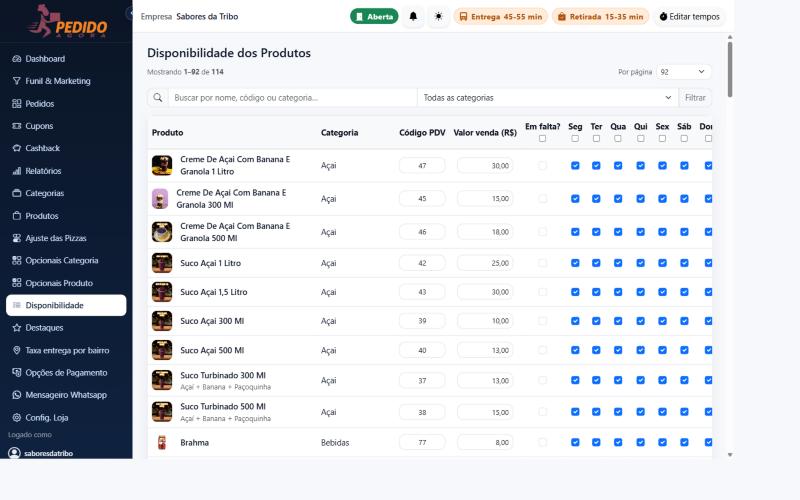Click the Opções de Pagamento icon
The width and height of the screenshot is (800, 500).
click(x=16, y=373)
